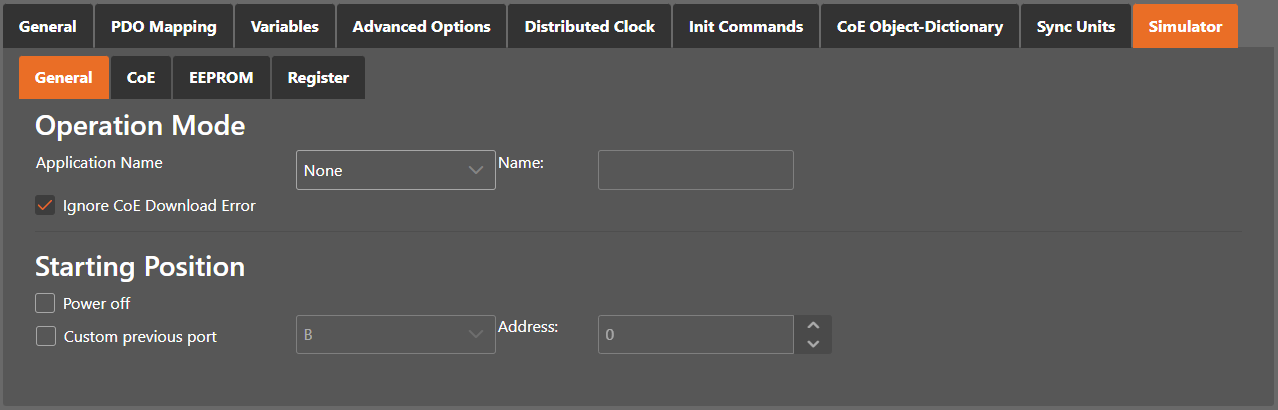Expand the Application Name dropdown
Viewport: 1278px width, 410px height.
[395, 170]
